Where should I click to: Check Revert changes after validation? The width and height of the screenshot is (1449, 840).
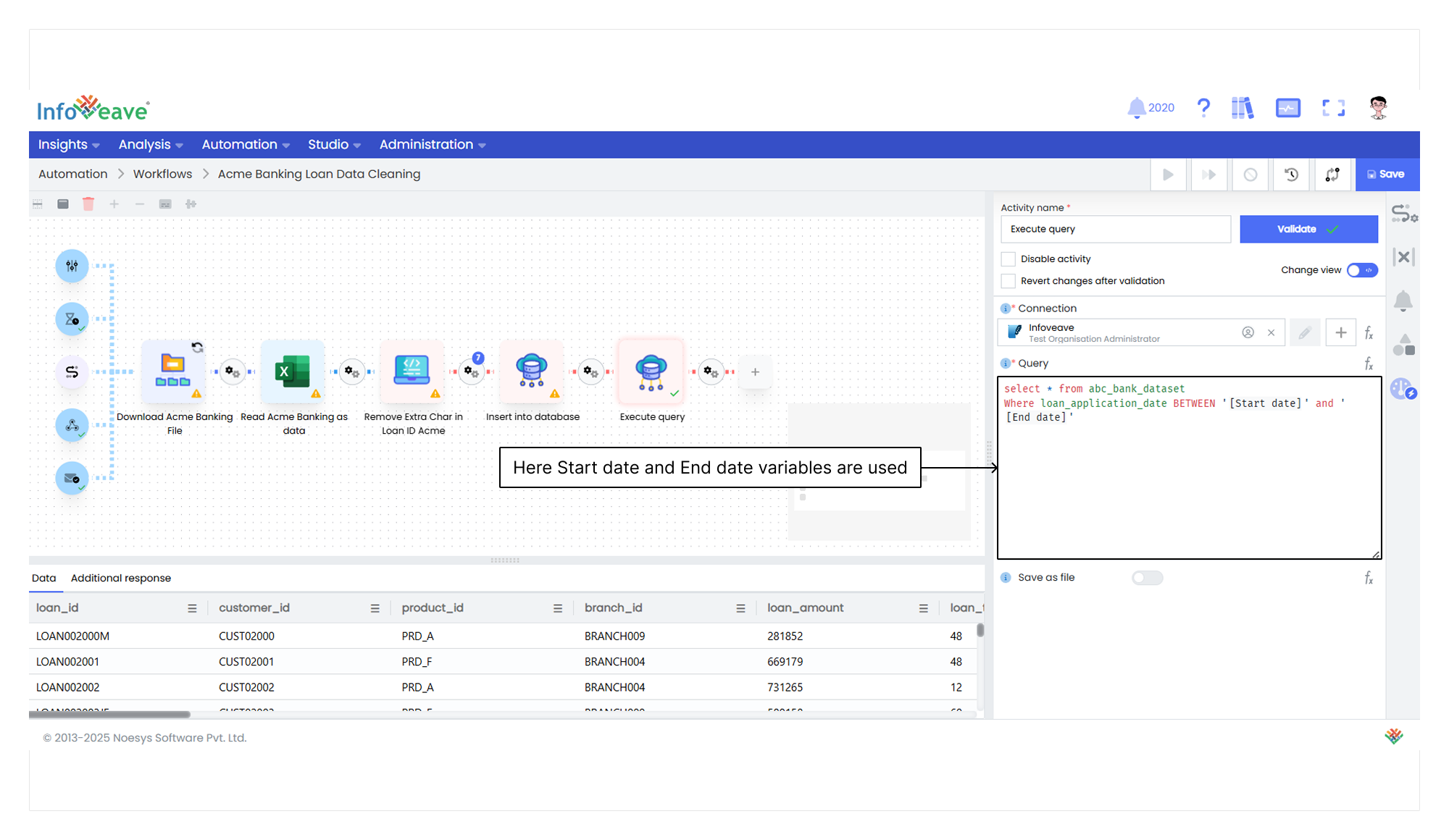point(1008,281)
